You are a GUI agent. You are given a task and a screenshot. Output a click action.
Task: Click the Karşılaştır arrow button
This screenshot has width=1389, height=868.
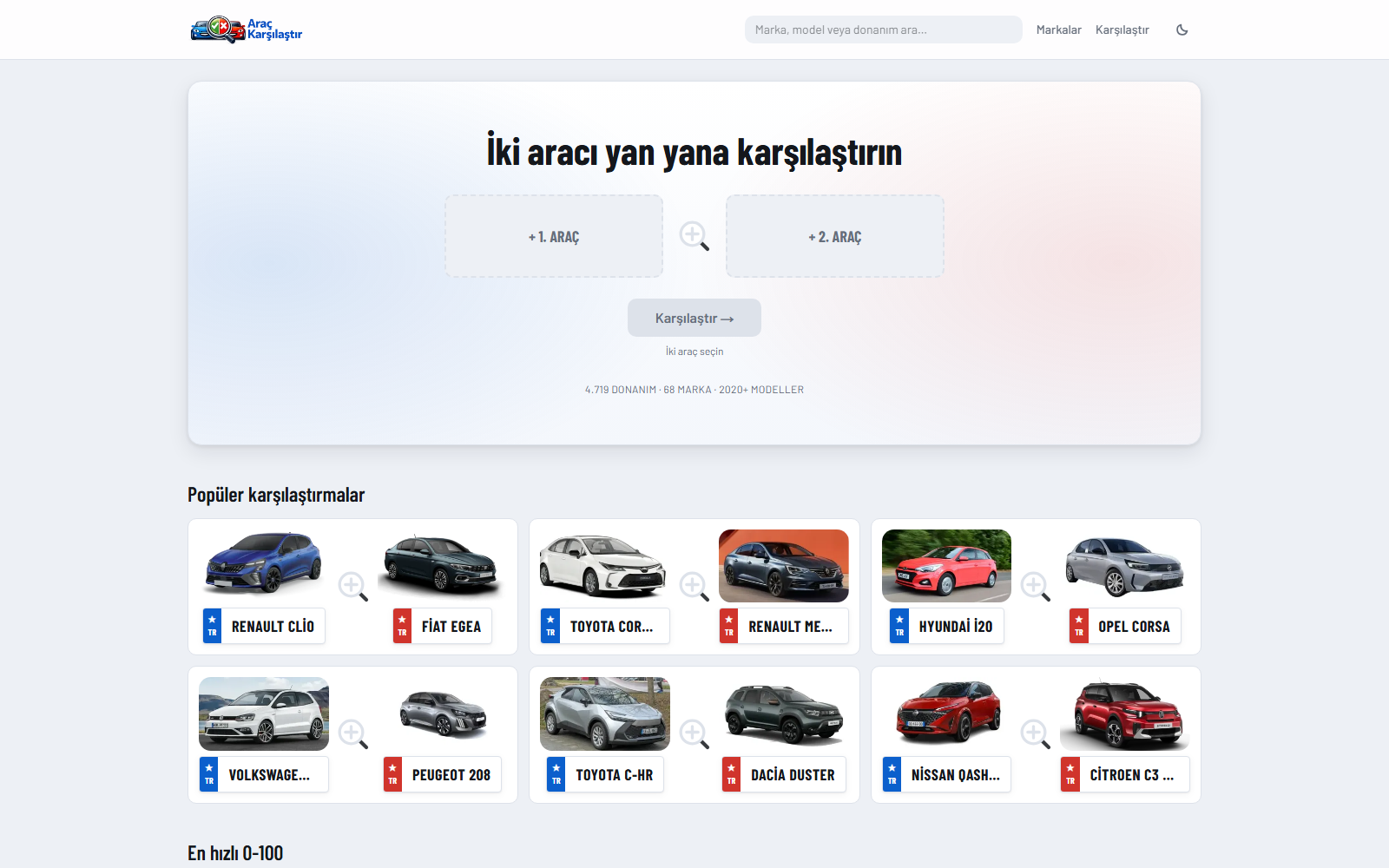pyautogui.click(x=694, y=318)
